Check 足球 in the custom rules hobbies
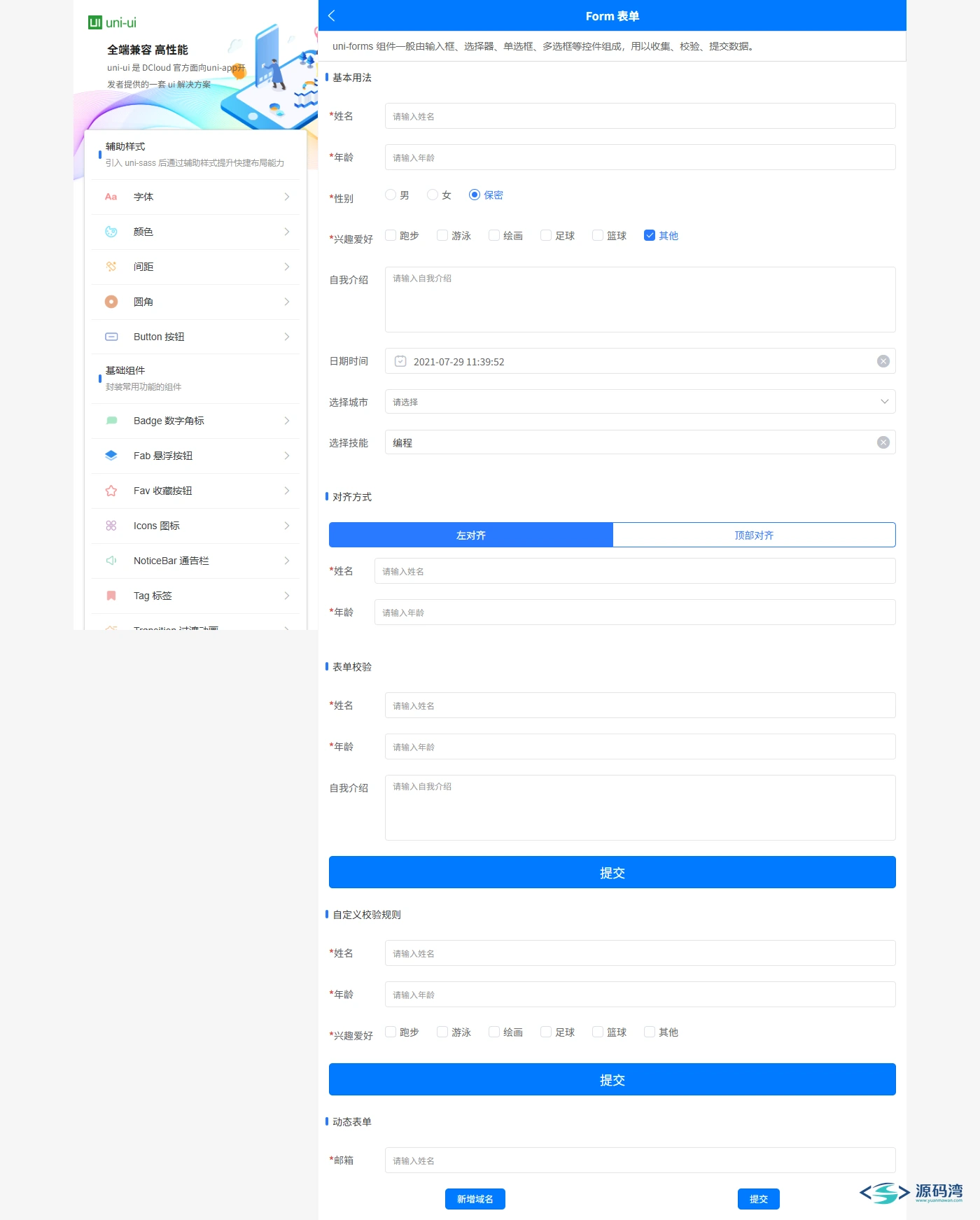This screenshot has height=1220, width=980. tap(546, 1032)
